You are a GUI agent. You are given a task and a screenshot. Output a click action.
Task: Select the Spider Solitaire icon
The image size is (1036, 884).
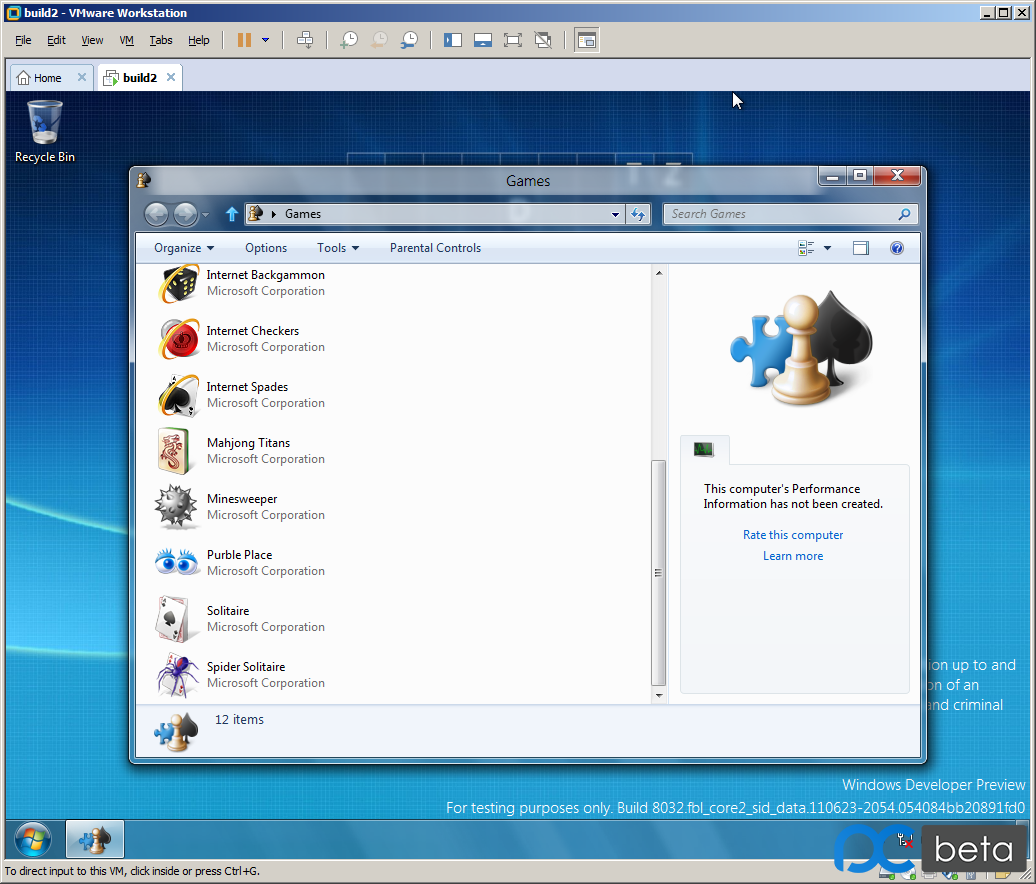pyautogui.click(x=177, y=675)
